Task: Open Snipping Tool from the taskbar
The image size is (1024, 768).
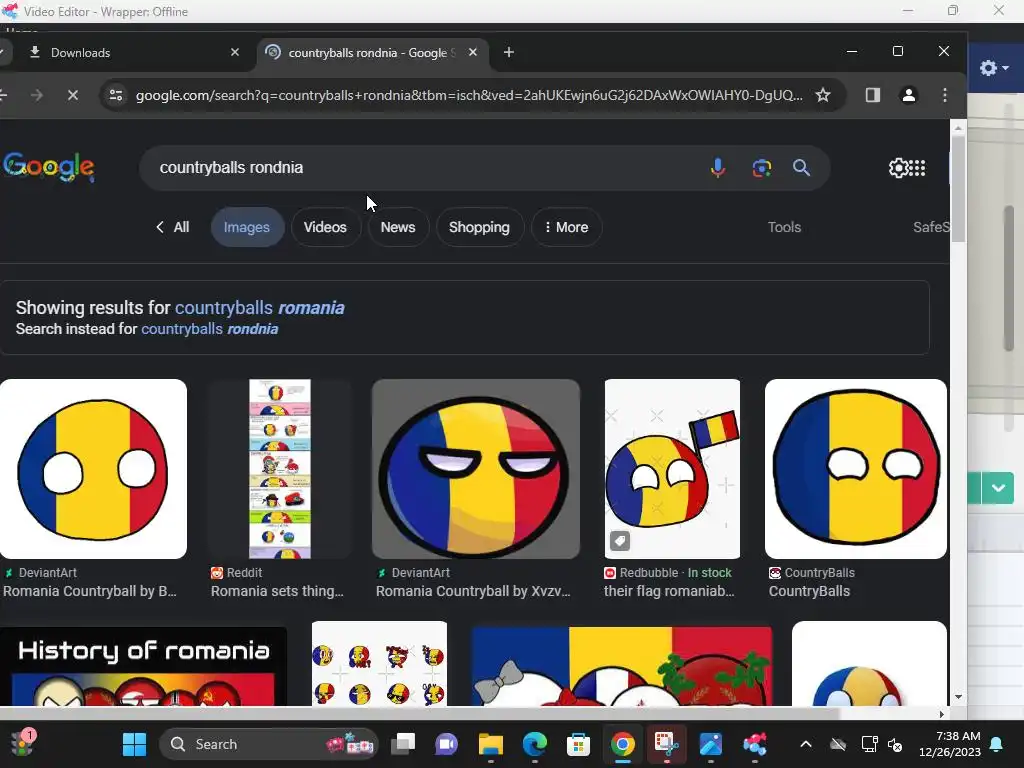Action: (x=666, y=744)
